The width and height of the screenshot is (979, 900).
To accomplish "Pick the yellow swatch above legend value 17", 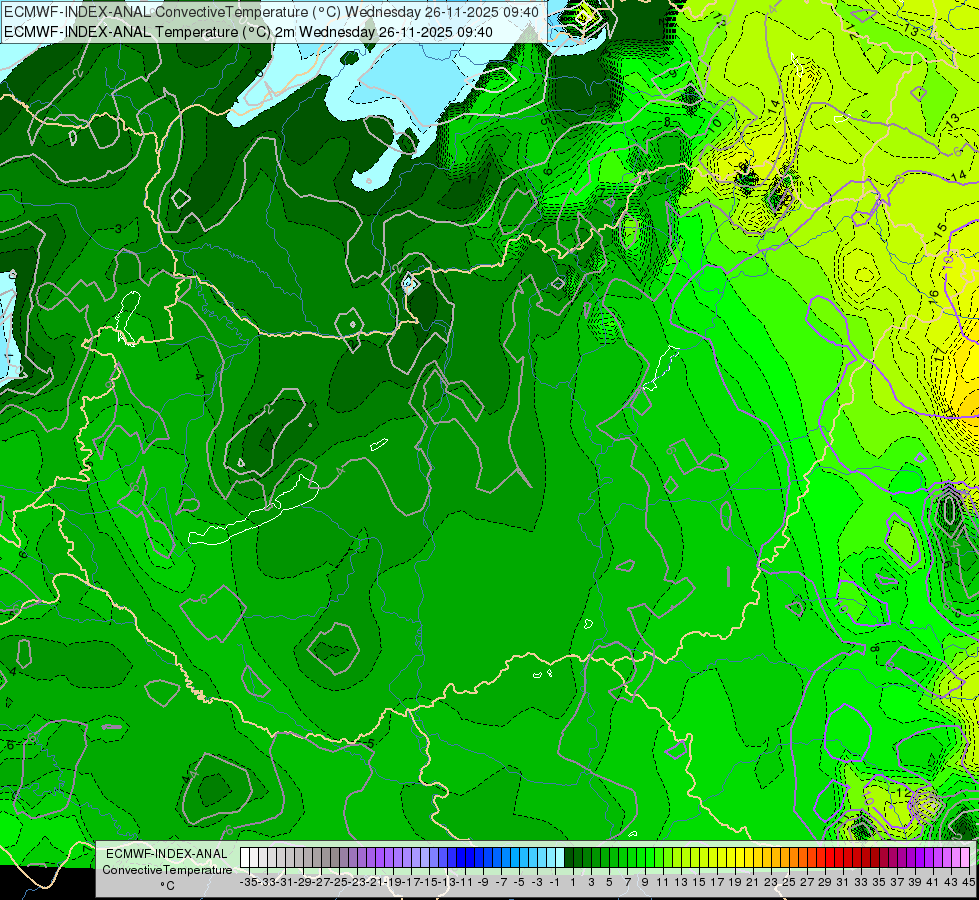I will 712,857.
